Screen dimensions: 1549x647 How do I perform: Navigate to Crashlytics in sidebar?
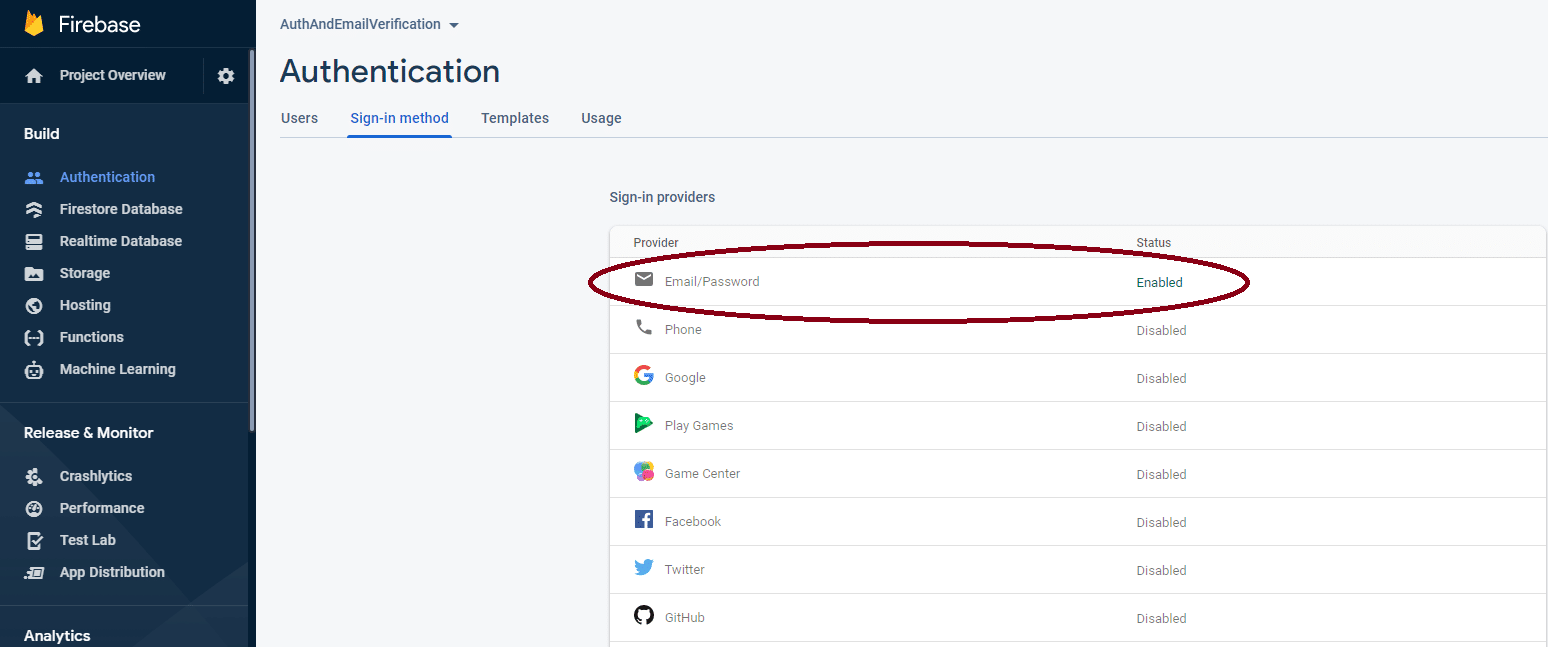coord(96,476)
